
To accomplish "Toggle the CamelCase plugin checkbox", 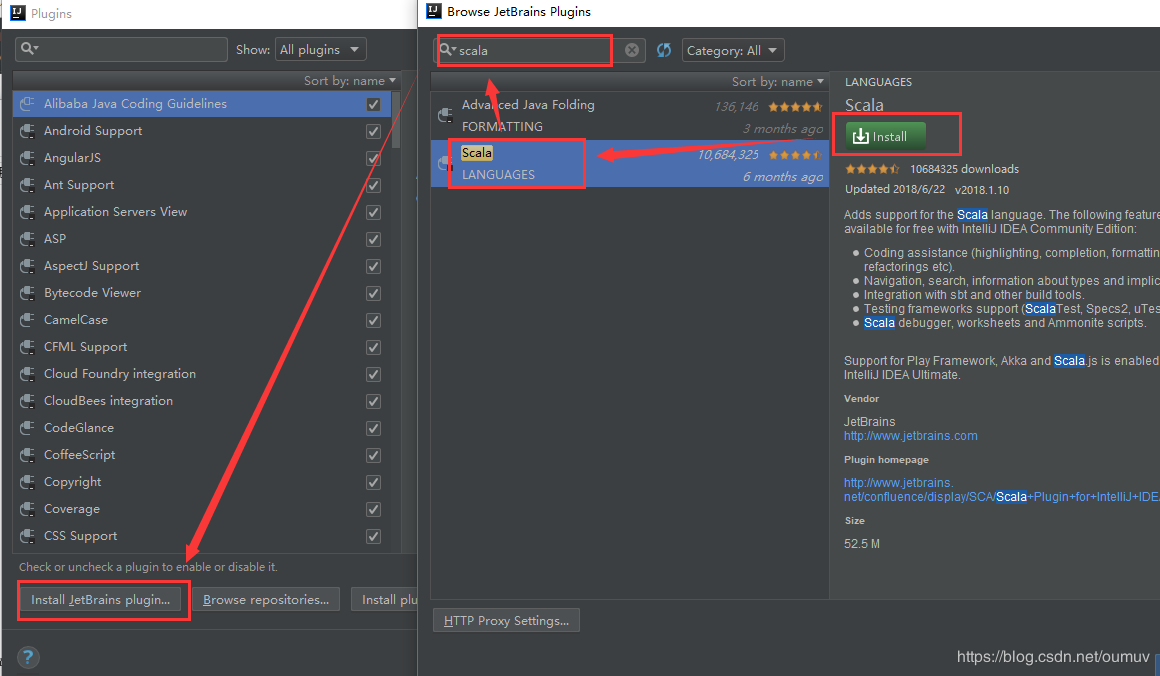I will pos(374,320).
